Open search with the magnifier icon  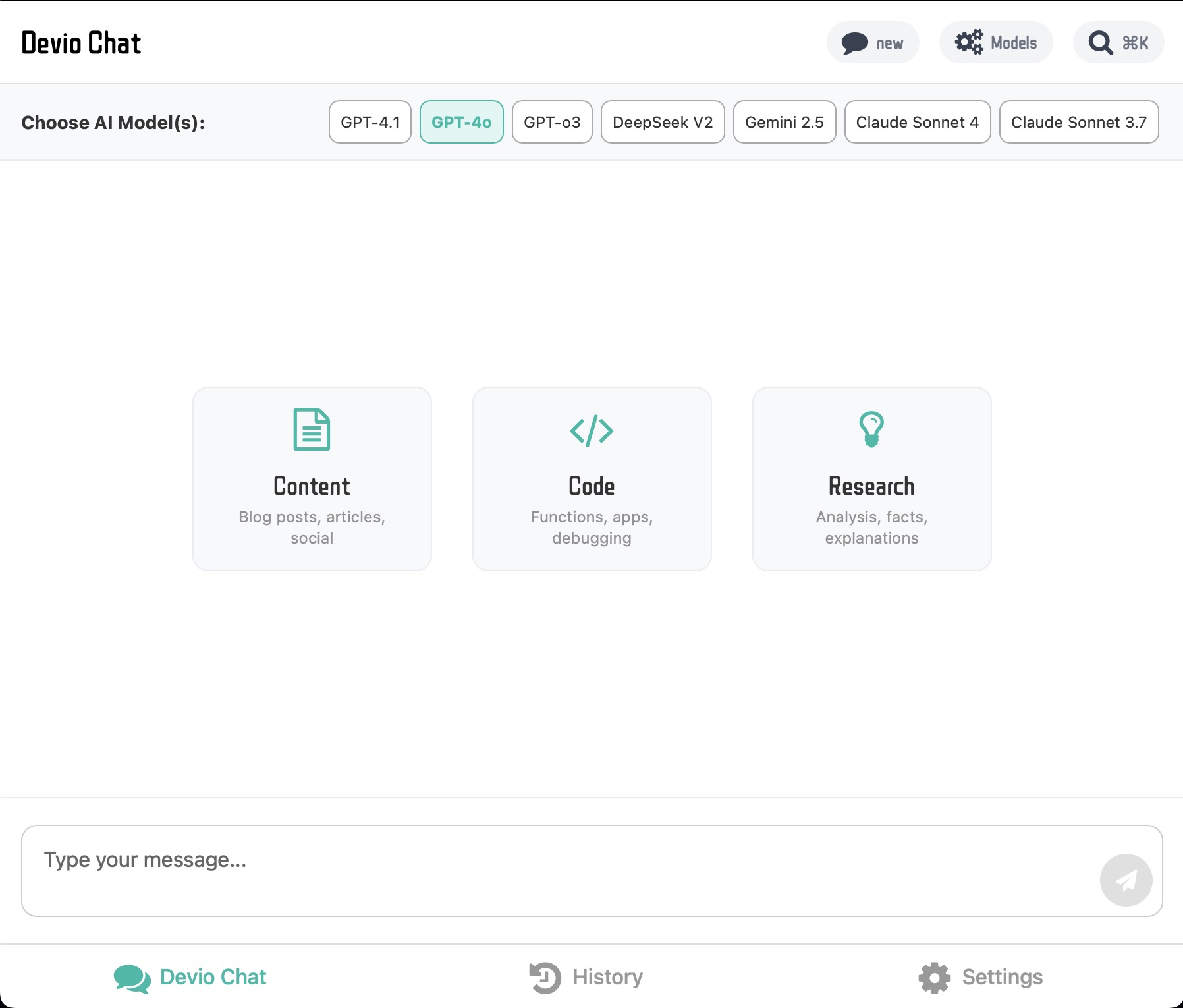1100,43
